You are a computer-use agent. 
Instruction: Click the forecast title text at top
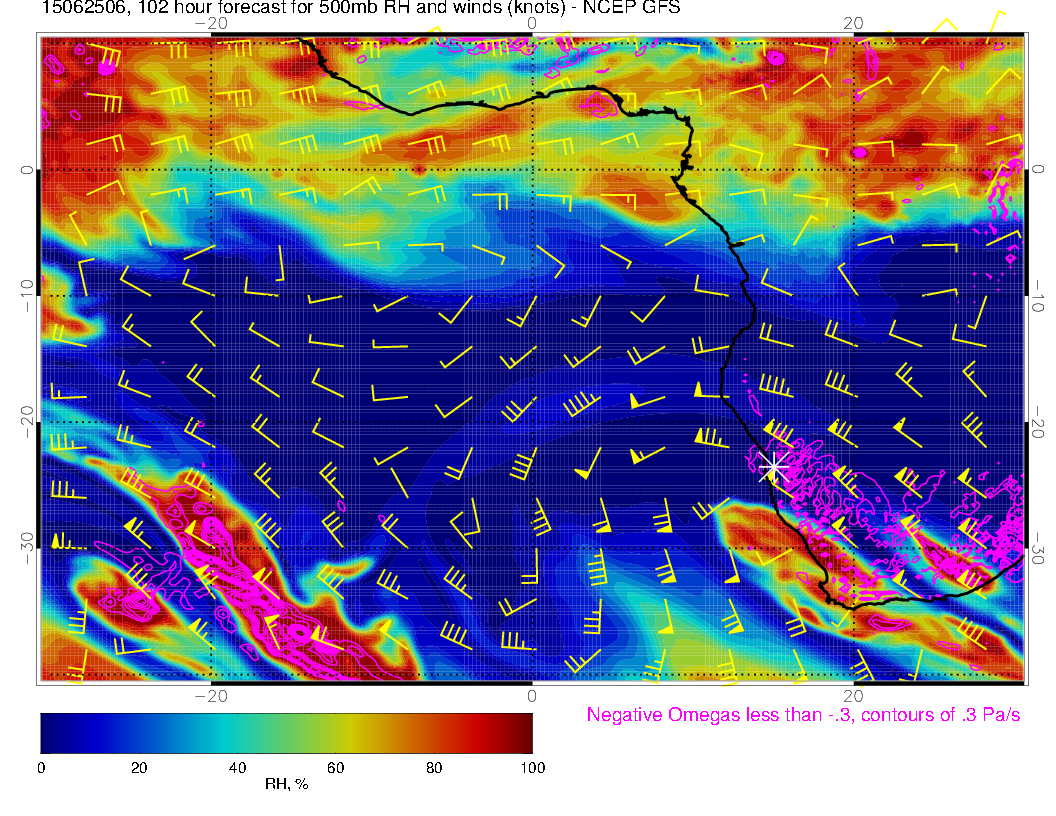361,8
